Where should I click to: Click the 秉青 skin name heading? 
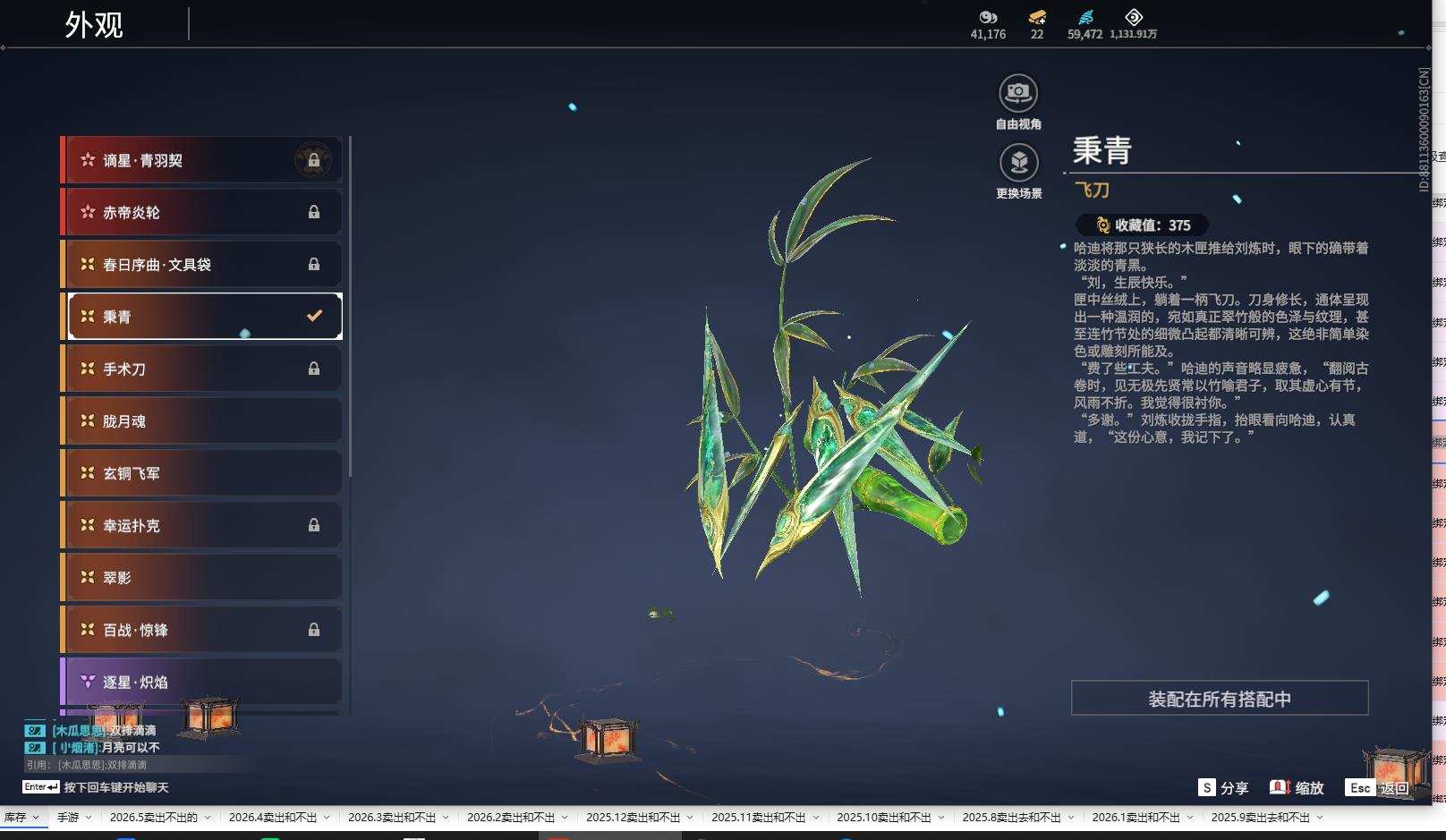coord(1102,149)
